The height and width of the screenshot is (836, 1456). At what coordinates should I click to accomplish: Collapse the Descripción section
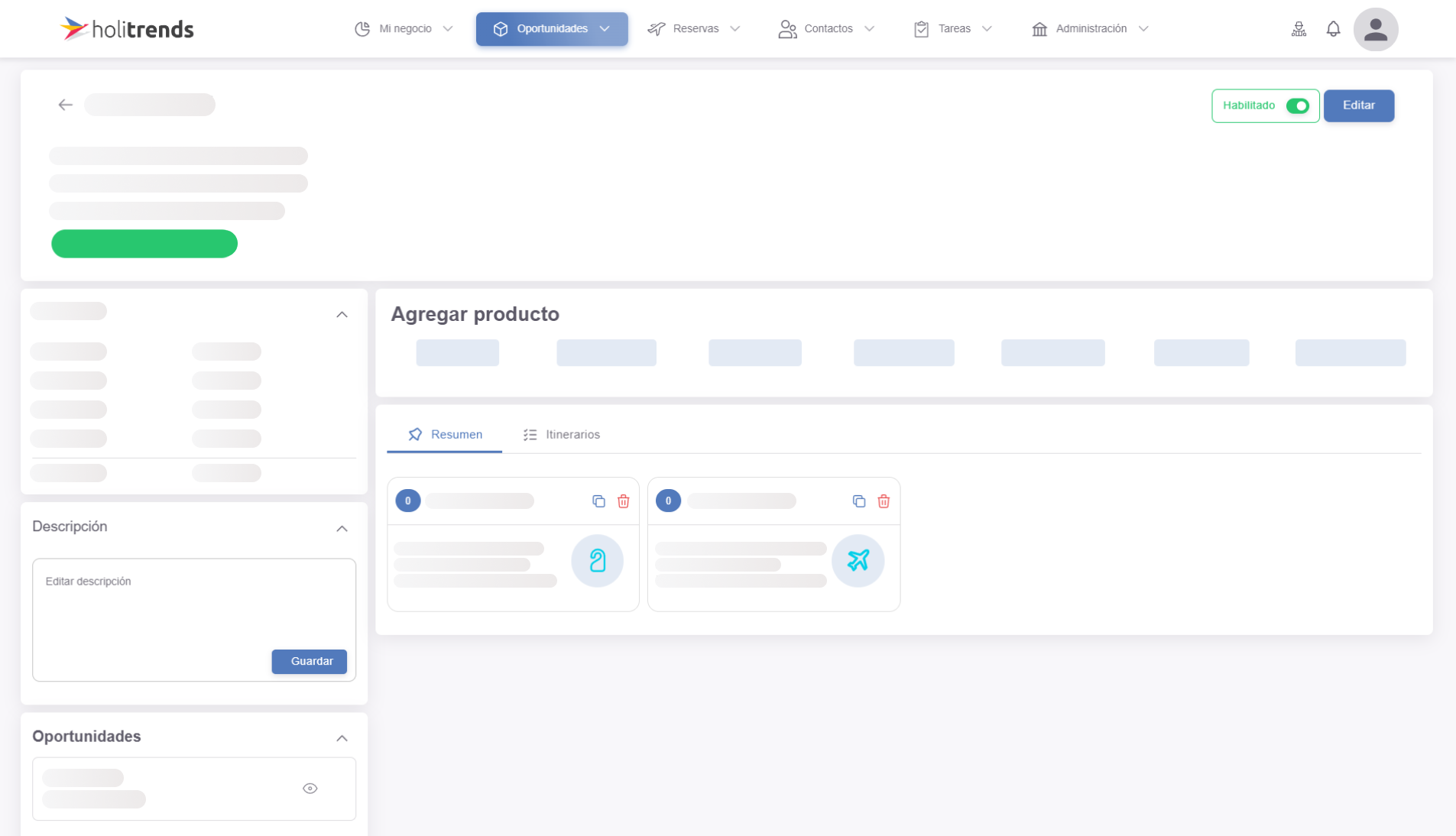click(x=342, y=529)
